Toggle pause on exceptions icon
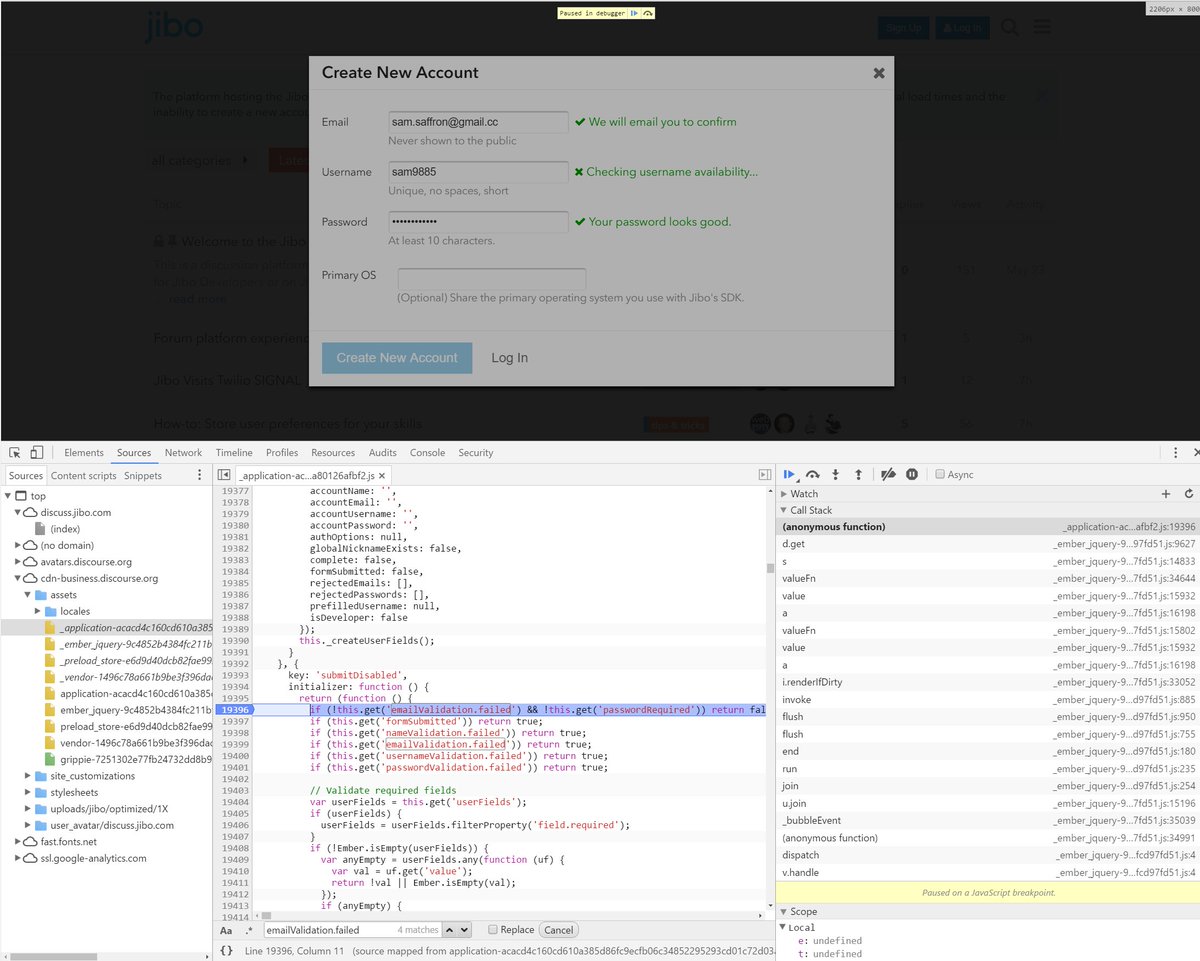Image resolution: width=1200 pixels, height=961 pixels. tap(912, 475)
